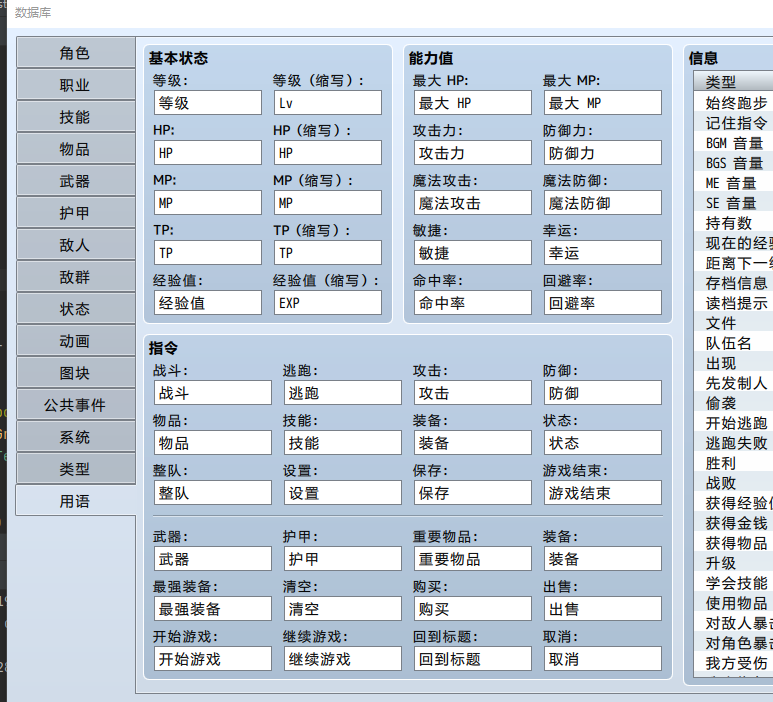The height and width of the screenshot is (702, 773).
Task: Select the 物品 tab in the sidebar
Action: coord(76,149)
